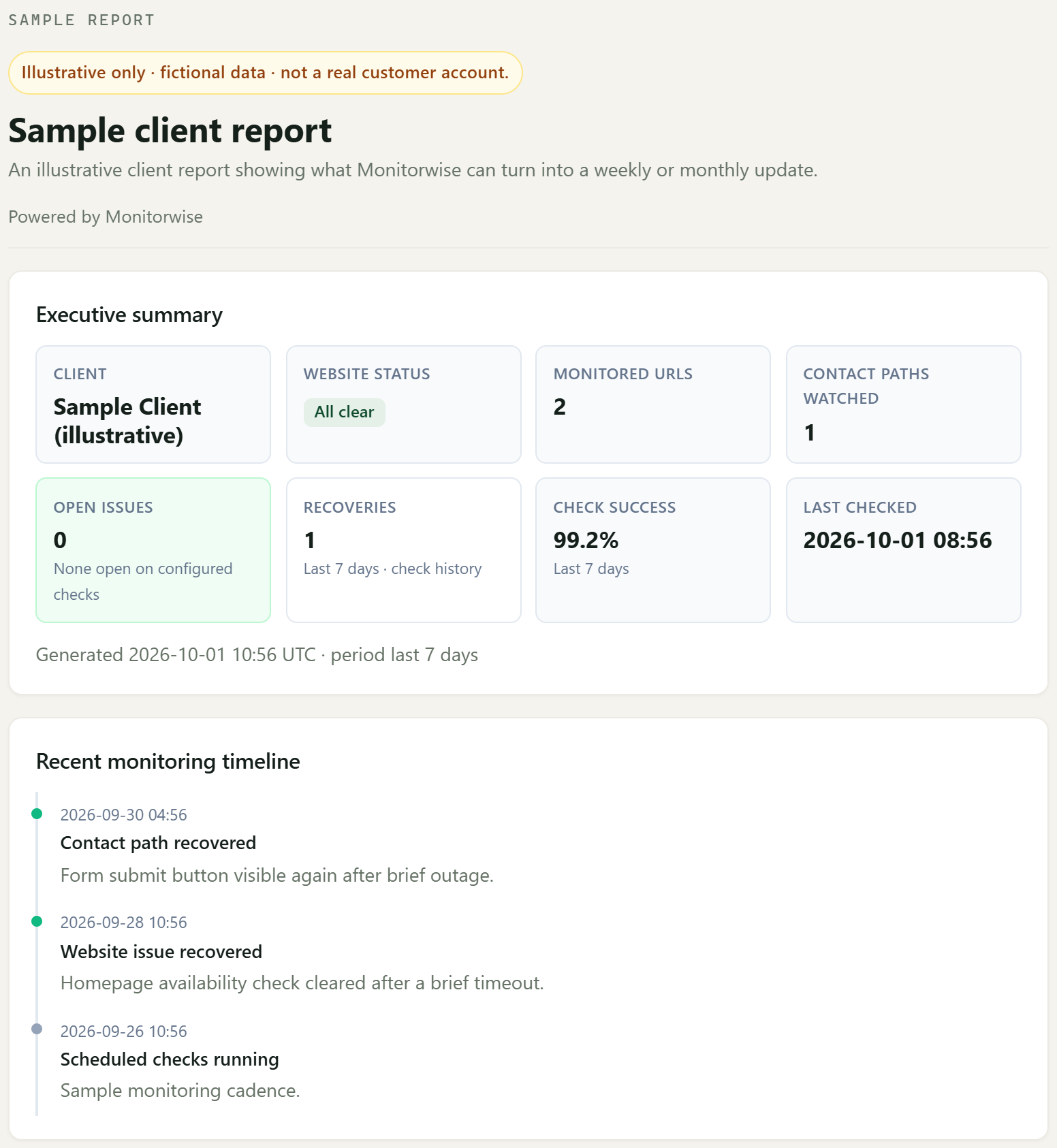Click the 'SAMPLE REPORT' label
The image size is (1057, 1148).
81,20
